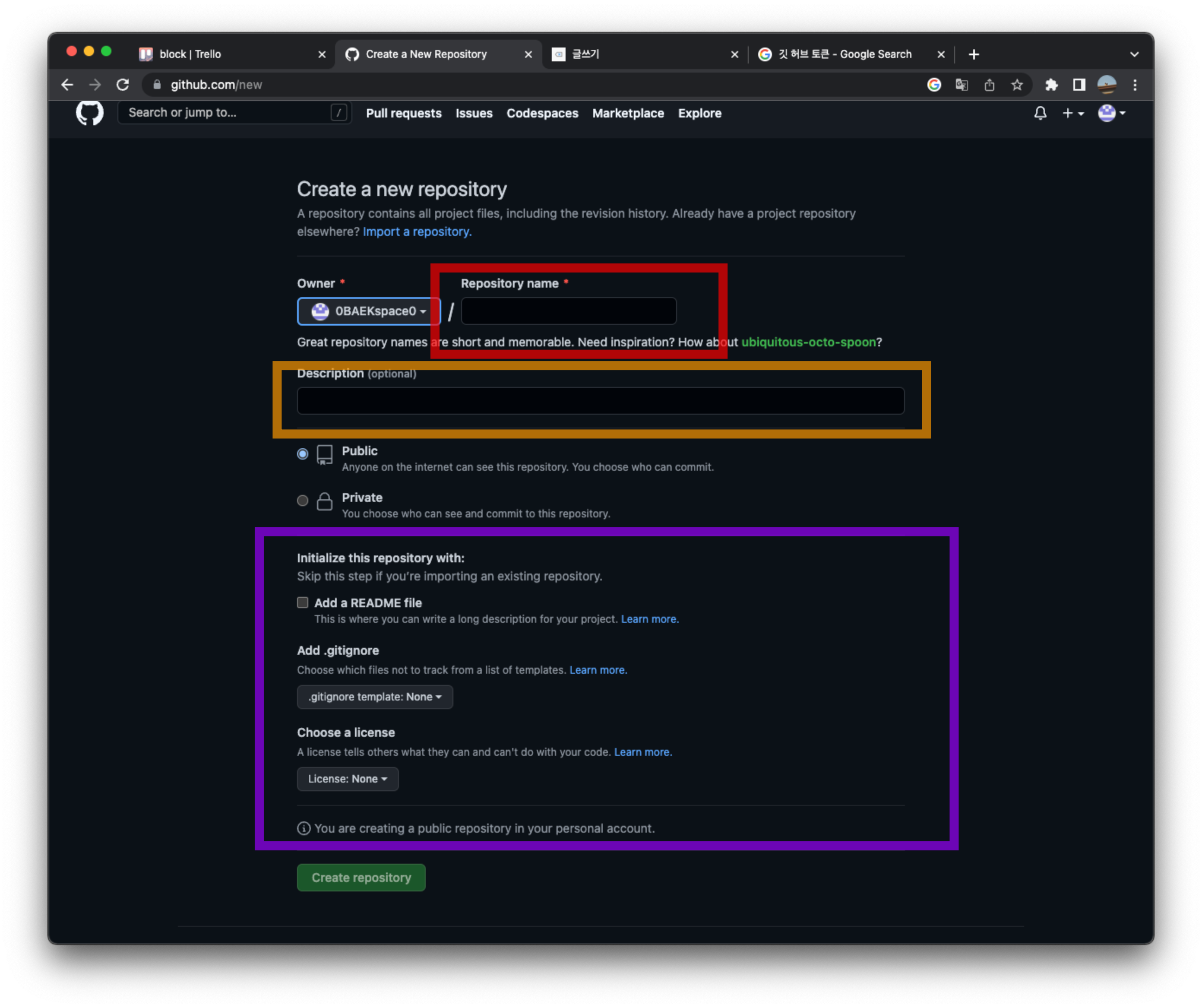Enable the Add a README file checkbox
Screen dimensions: 1202x1008
pyautogui.click(x=303, y=602)
